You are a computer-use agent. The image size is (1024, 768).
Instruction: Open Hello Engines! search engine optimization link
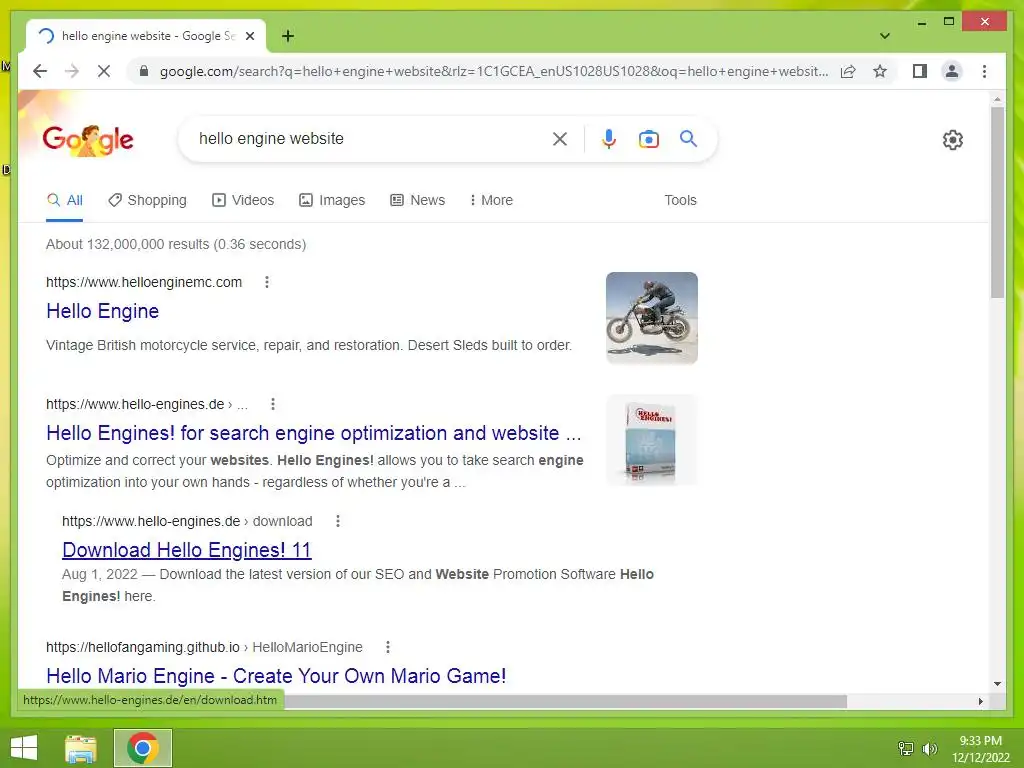(x=313, y=433)
